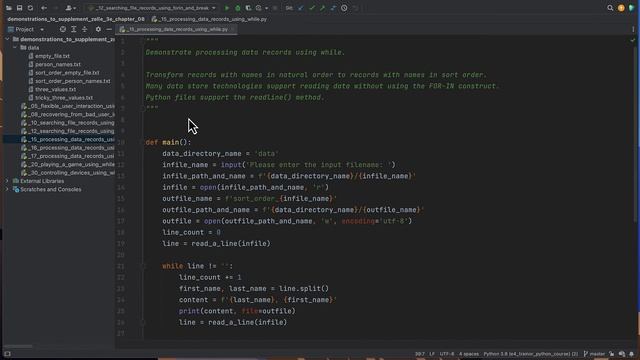Collapse the demonstrations_to_supplement root folder
640x360 pixels.
7,39
